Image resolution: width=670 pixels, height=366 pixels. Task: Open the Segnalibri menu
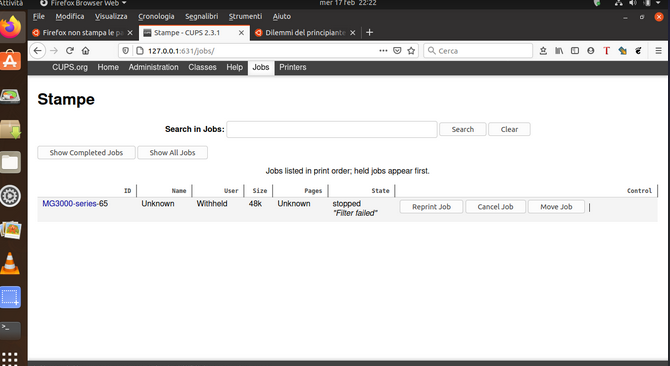point(201,17)
